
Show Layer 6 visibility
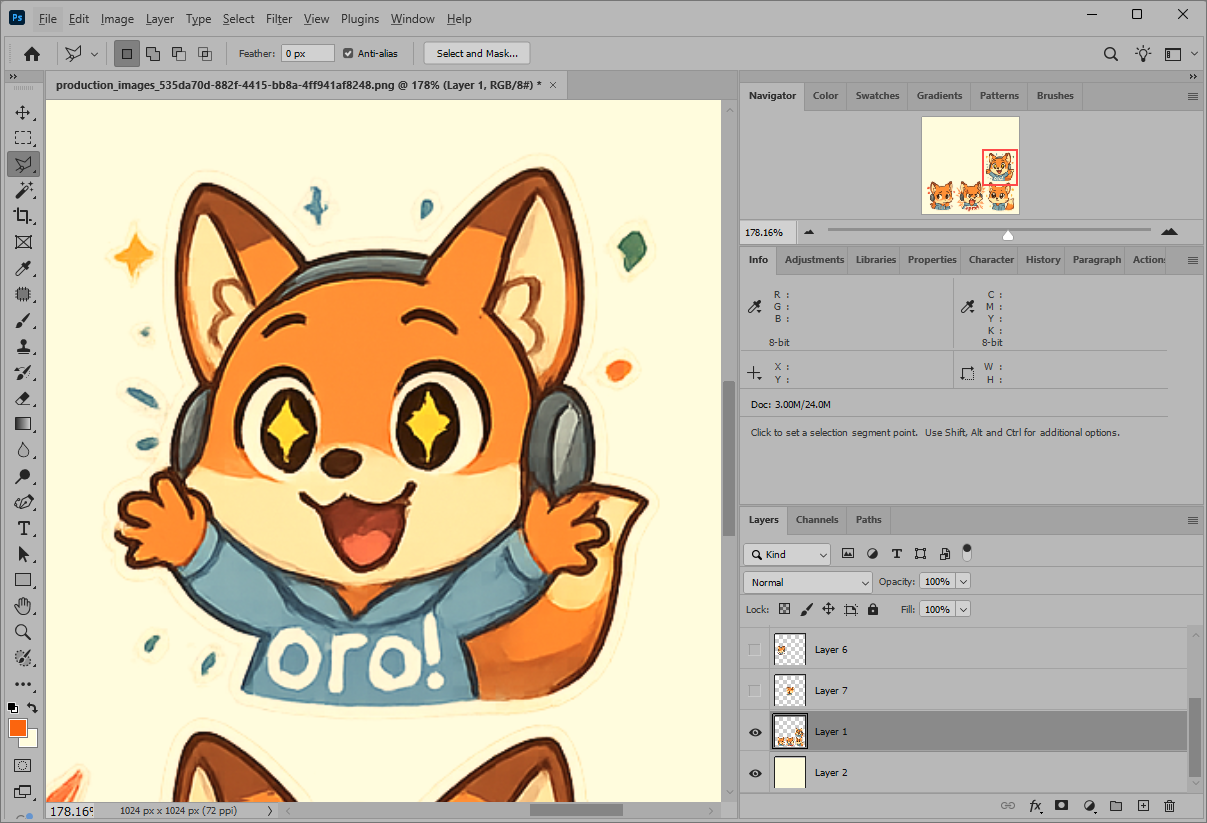(x=755, y=650)
